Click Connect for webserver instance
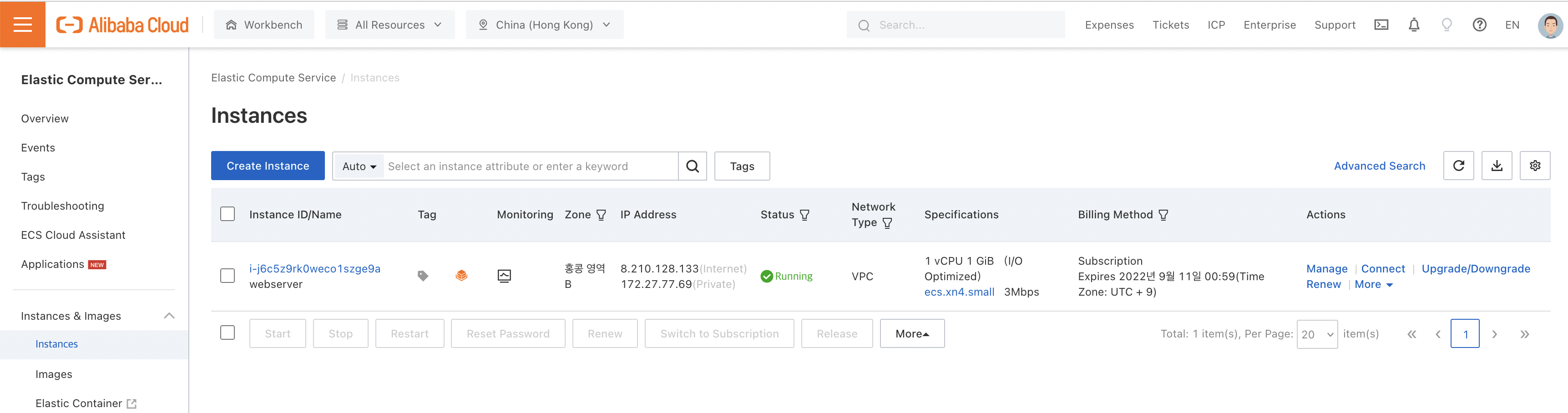Image resolution: width=1568 pixels, height=413 pixels. point(1383,269)
